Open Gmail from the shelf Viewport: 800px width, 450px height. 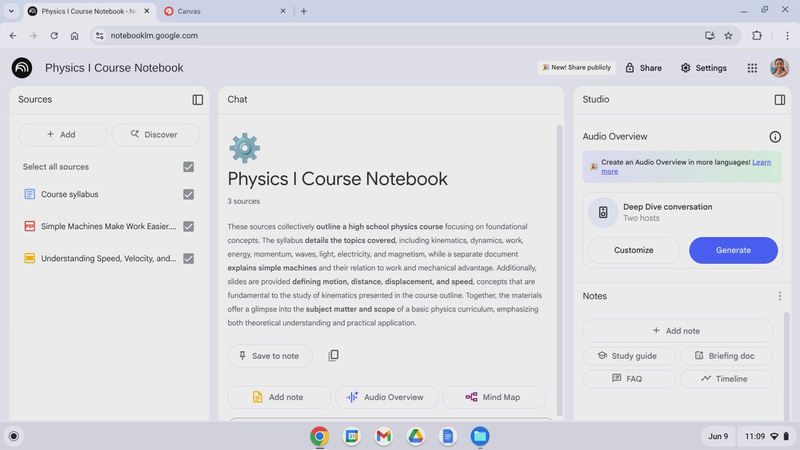(x=384, y=436)
